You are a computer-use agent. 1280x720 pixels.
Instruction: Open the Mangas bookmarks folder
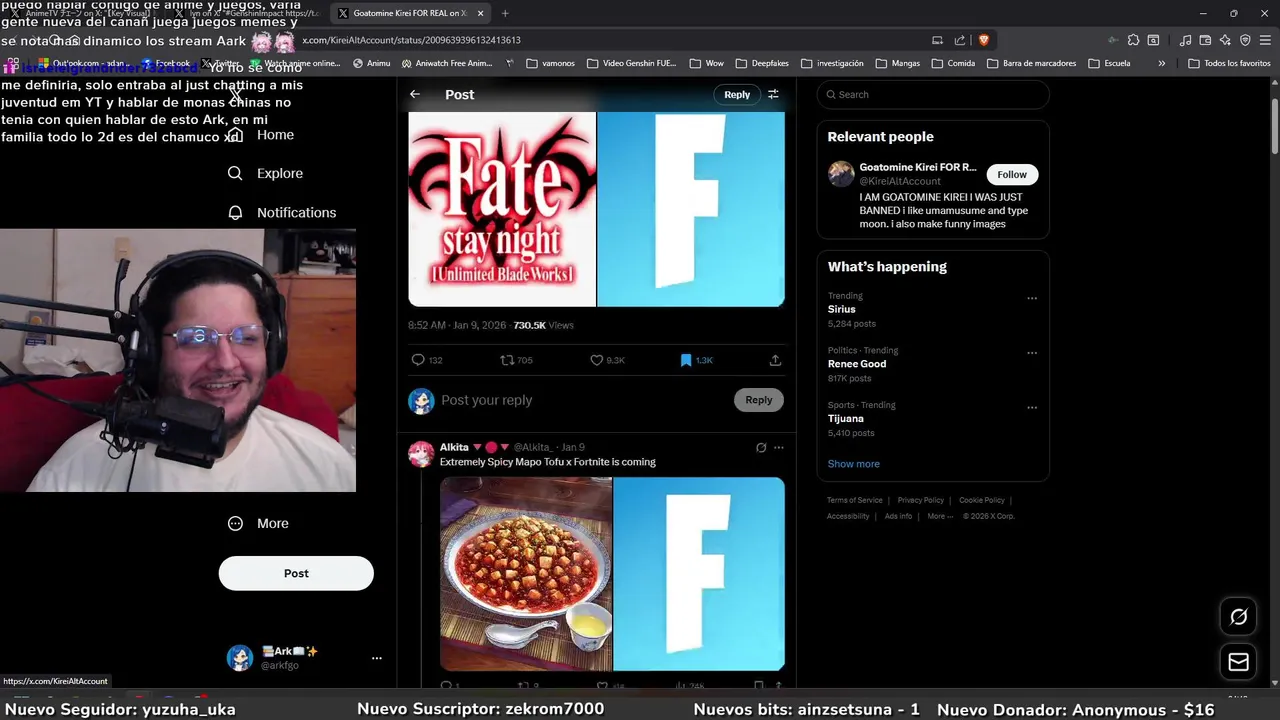(x=897, y=63)
